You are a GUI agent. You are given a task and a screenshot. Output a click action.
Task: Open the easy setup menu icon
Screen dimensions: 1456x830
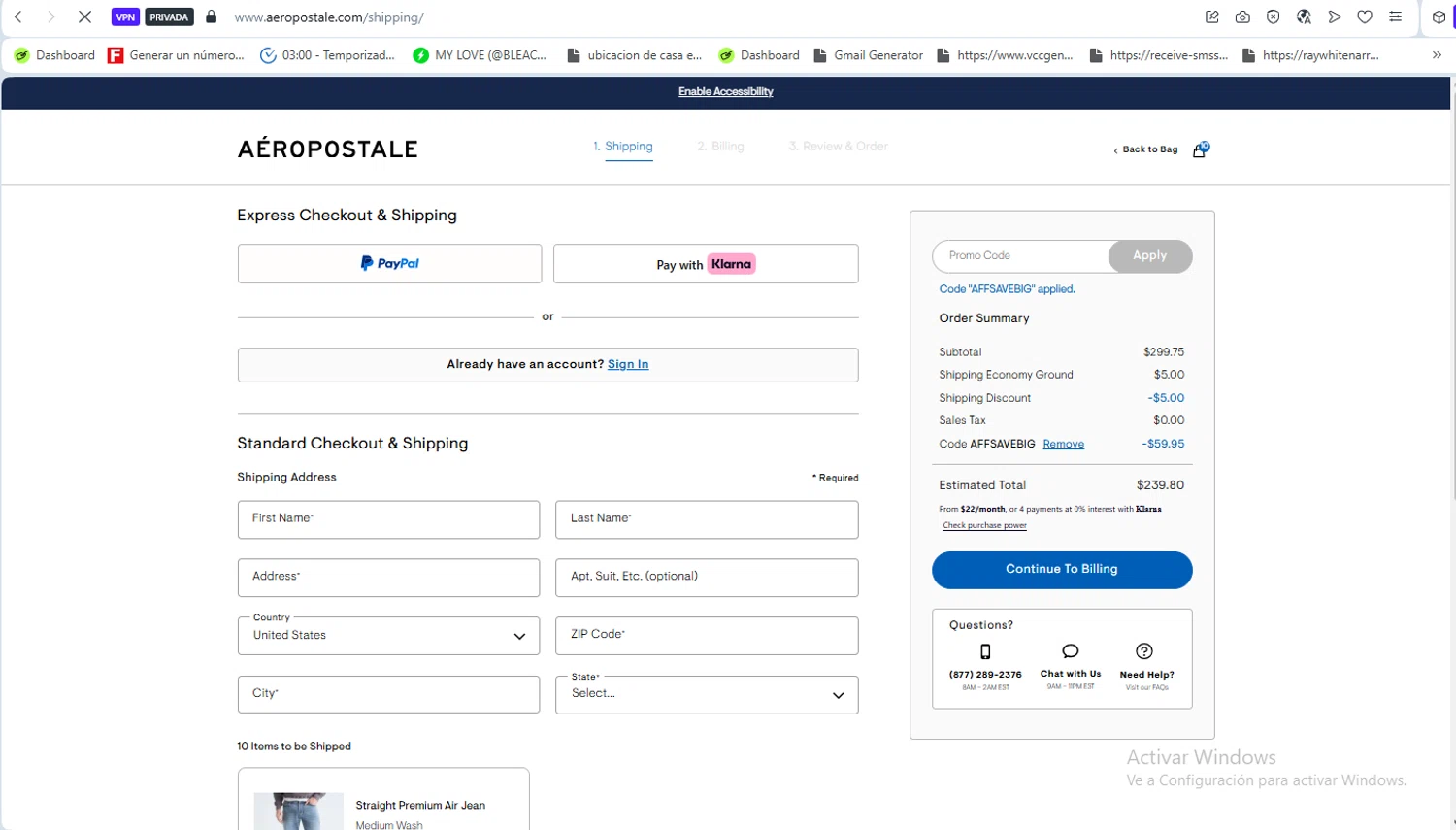[1395, 17]
